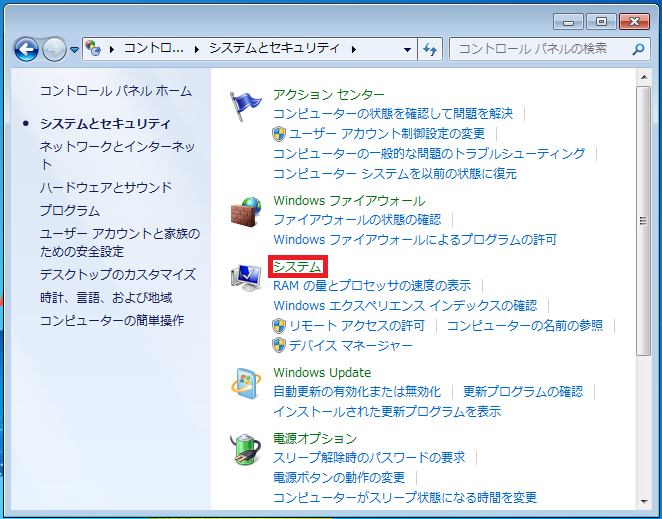The height and width of the screenshot is (519, 662).
Task: Click the Control Panel icon in address bar
Action: pyautogui.click(x=93, y=49)
